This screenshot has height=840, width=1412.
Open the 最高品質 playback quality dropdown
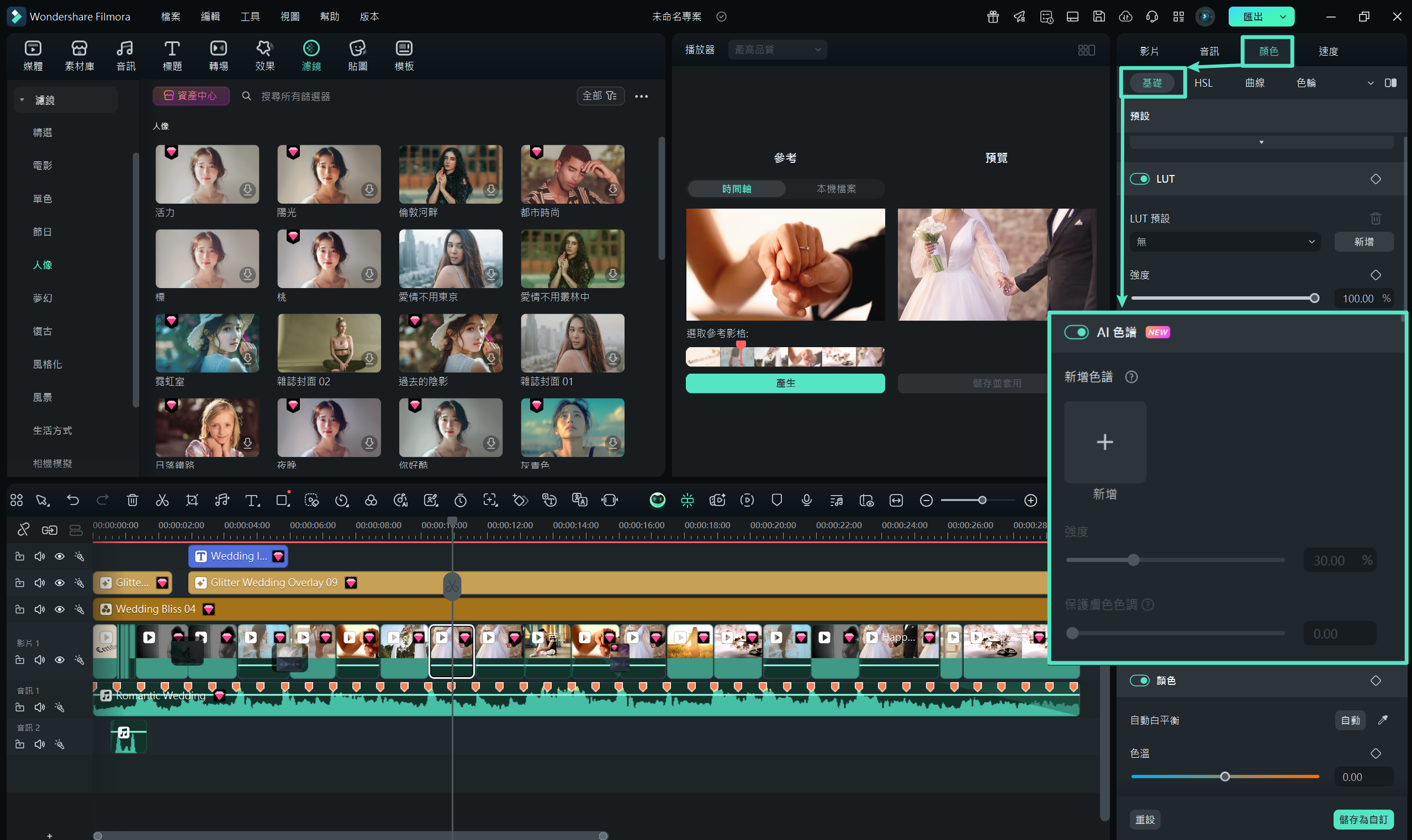[777, 50]
